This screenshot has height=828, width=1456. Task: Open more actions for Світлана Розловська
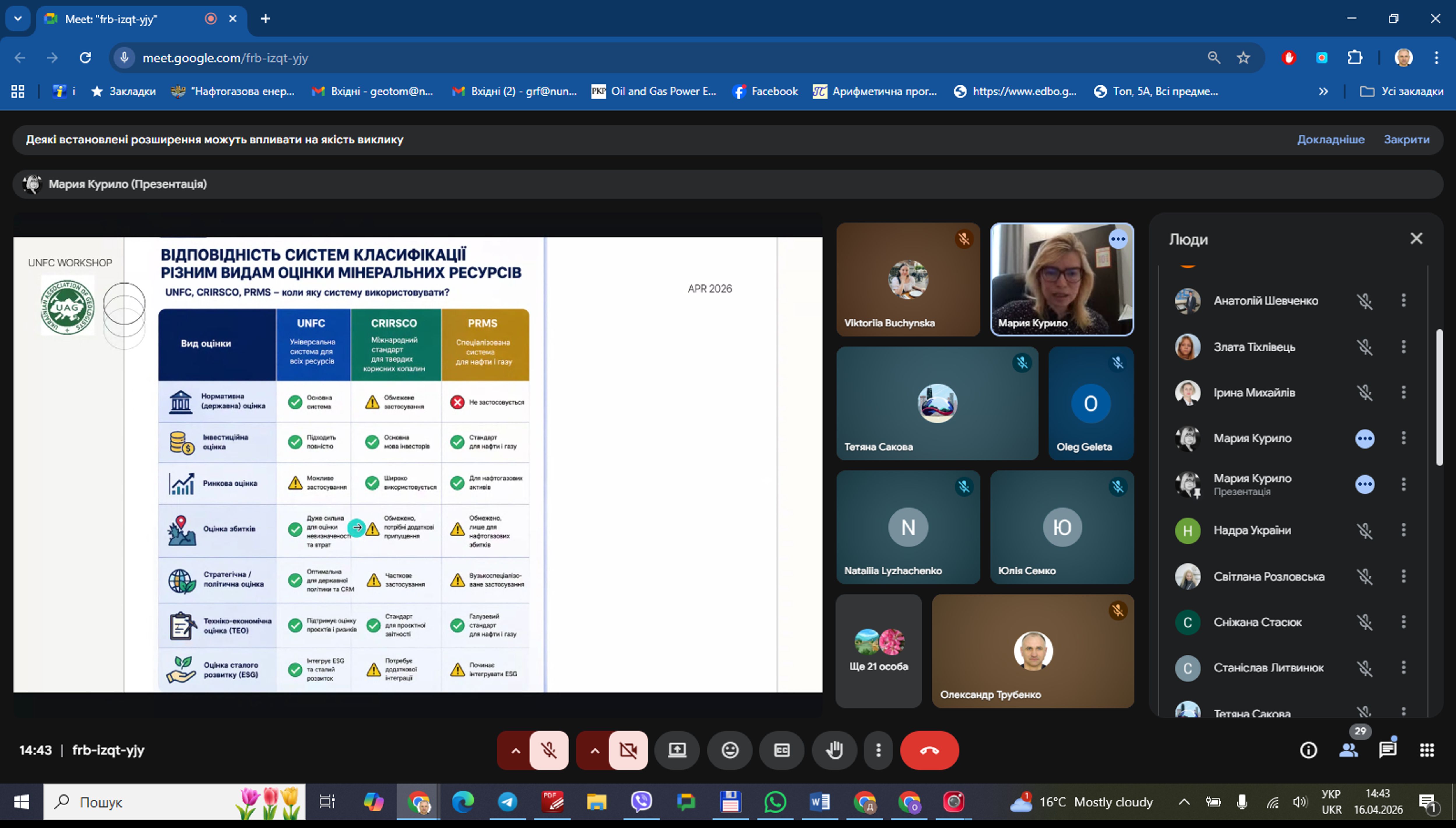coord(1404,576)
